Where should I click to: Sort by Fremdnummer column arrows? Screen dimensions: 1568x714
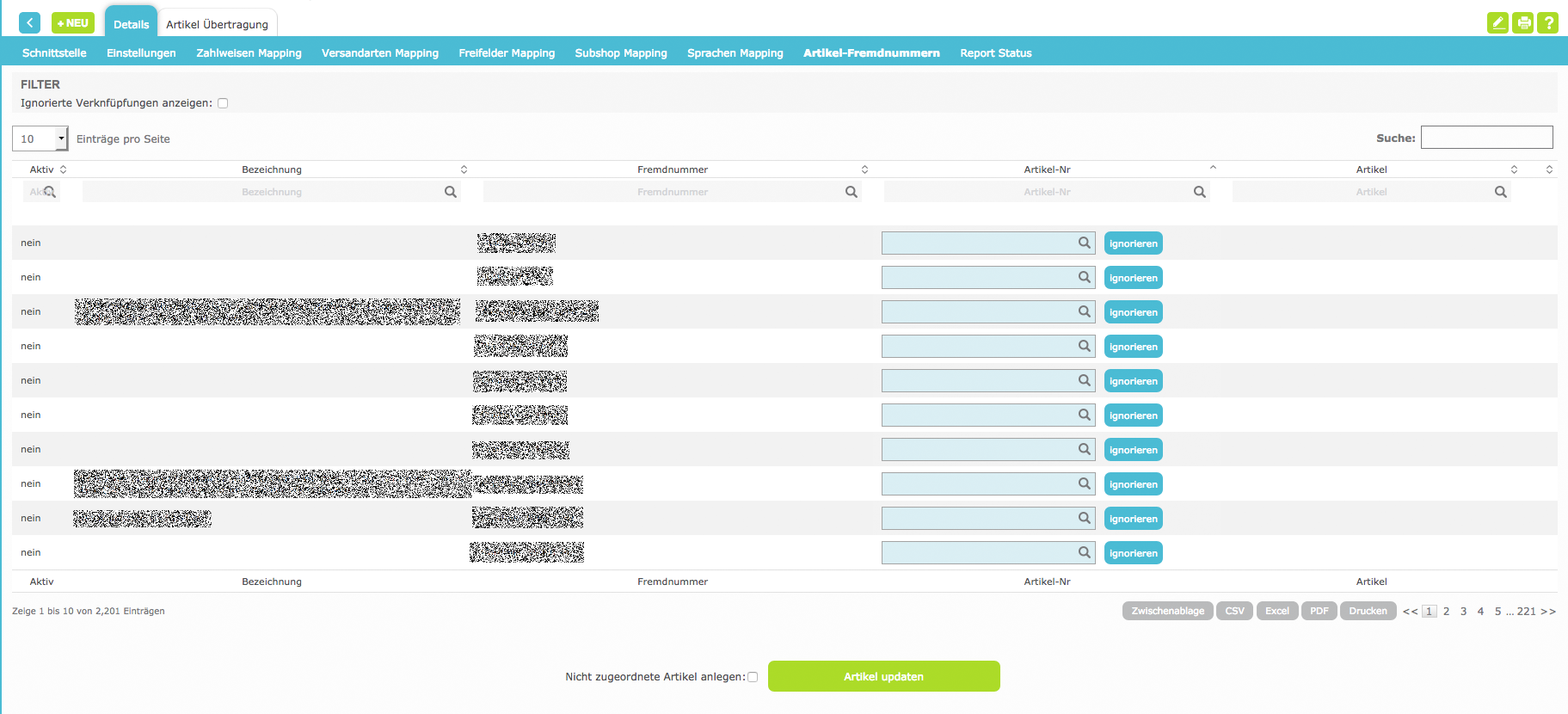coord(864,169)
